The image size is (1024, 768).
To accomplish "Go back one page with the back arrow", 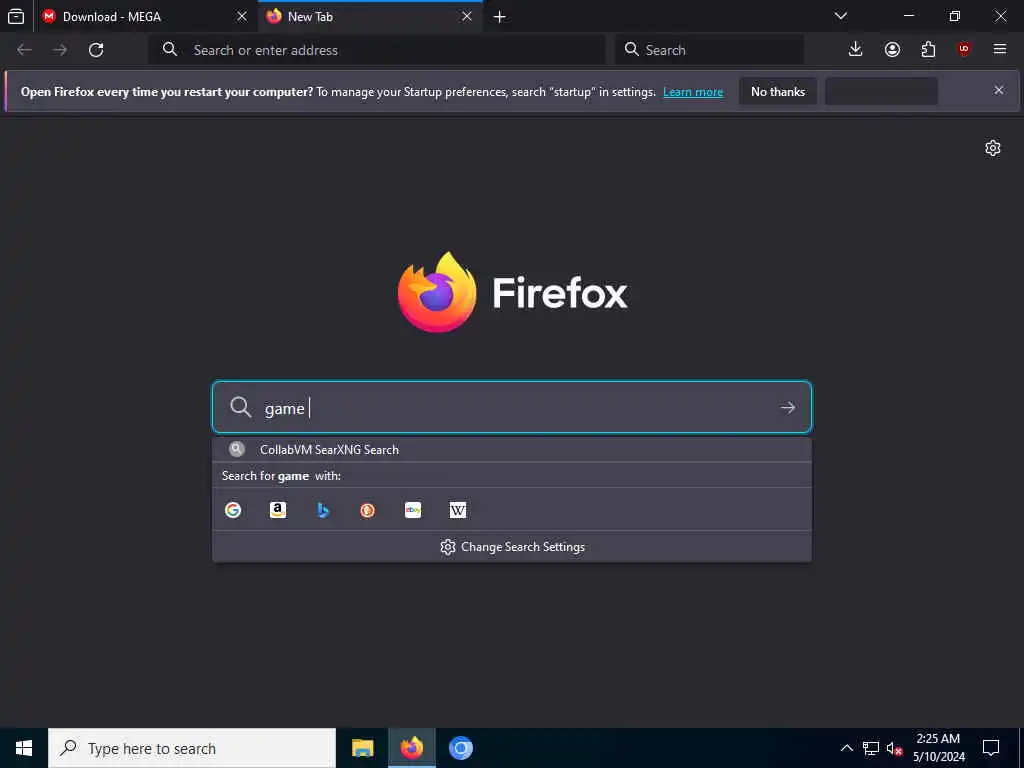I will click(24, 50).
